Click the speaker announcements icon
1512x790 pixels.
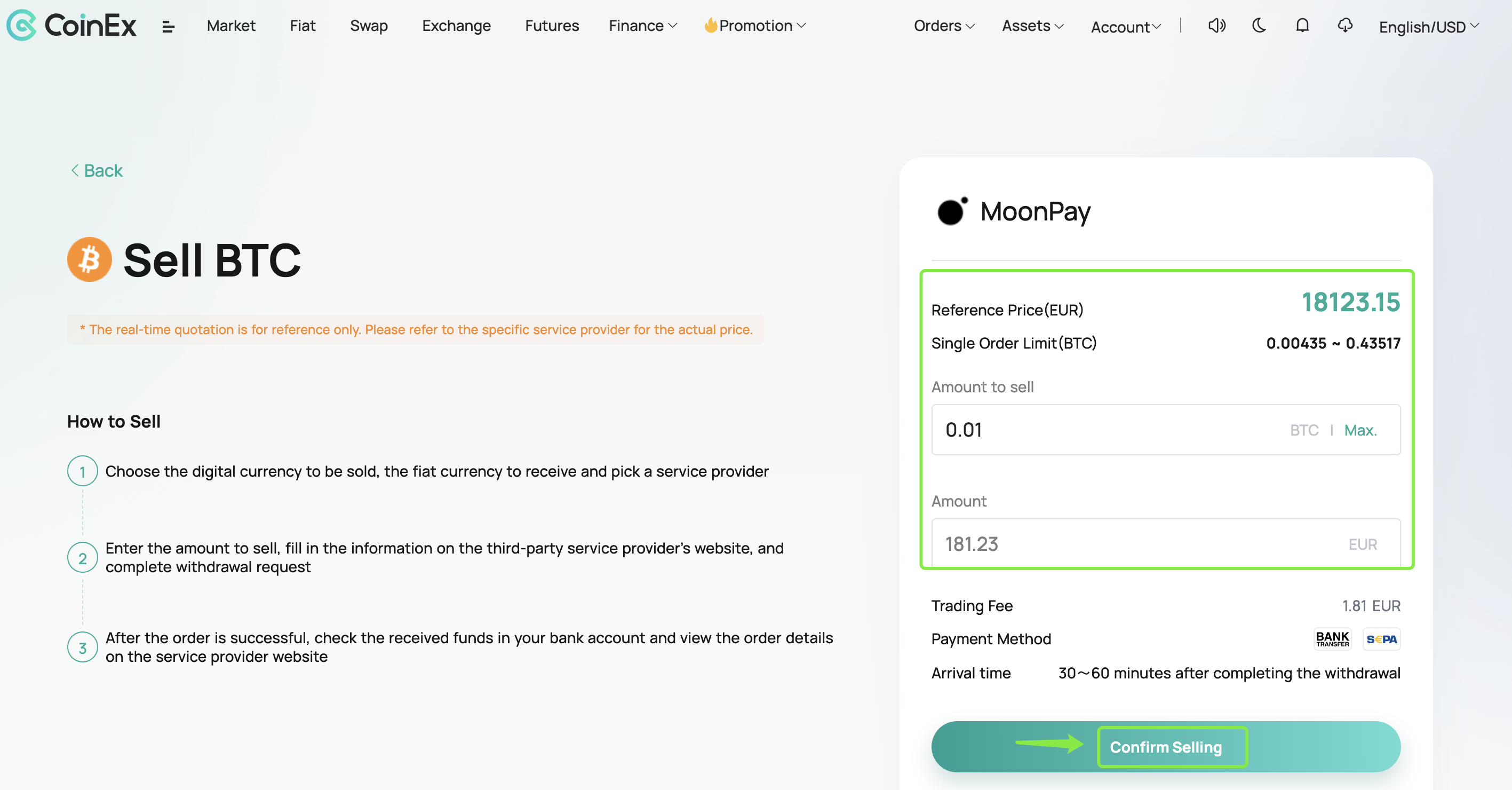point(1217,26)
